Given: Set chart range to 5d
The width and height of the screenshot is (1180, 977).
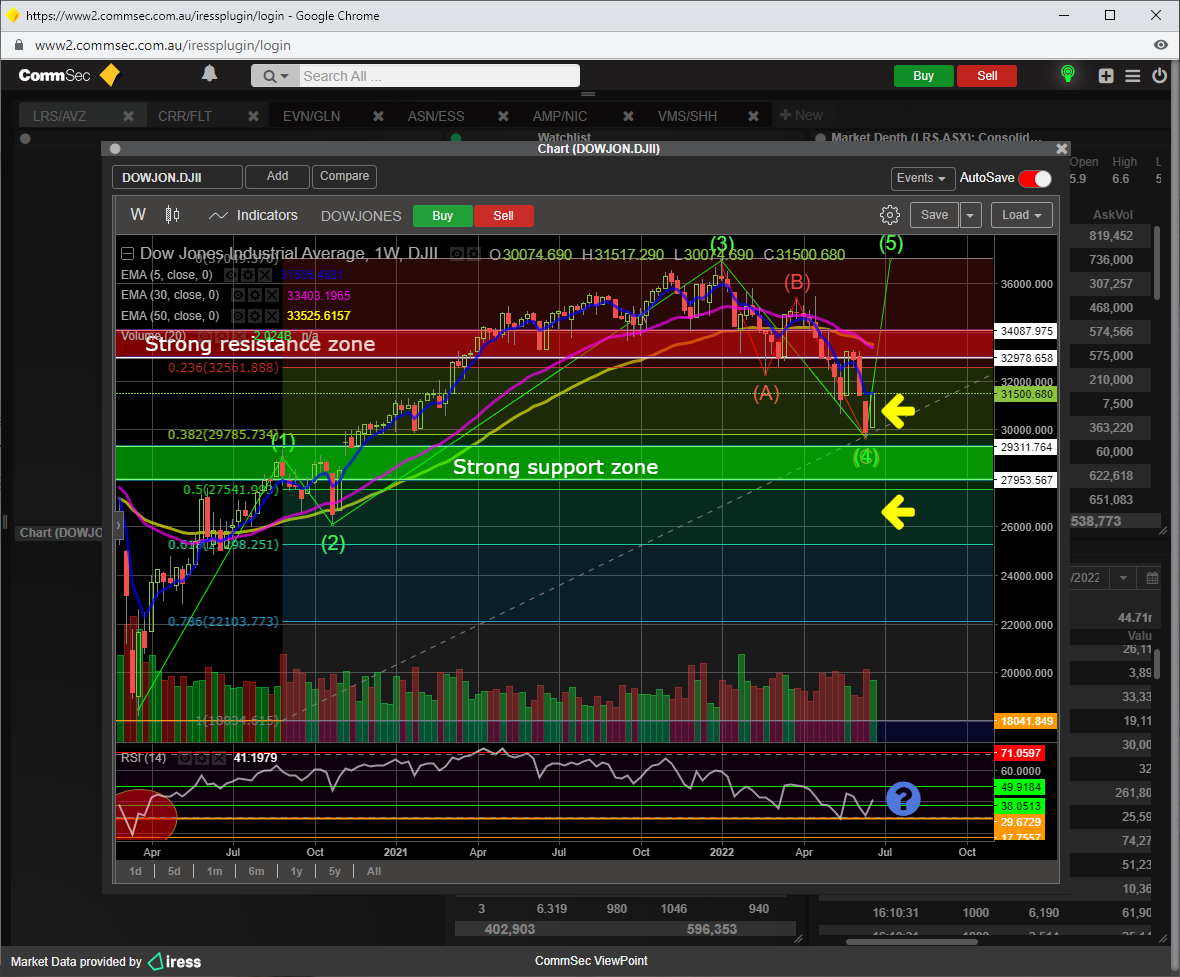Looking at the screenshot, I should [174, 871].
